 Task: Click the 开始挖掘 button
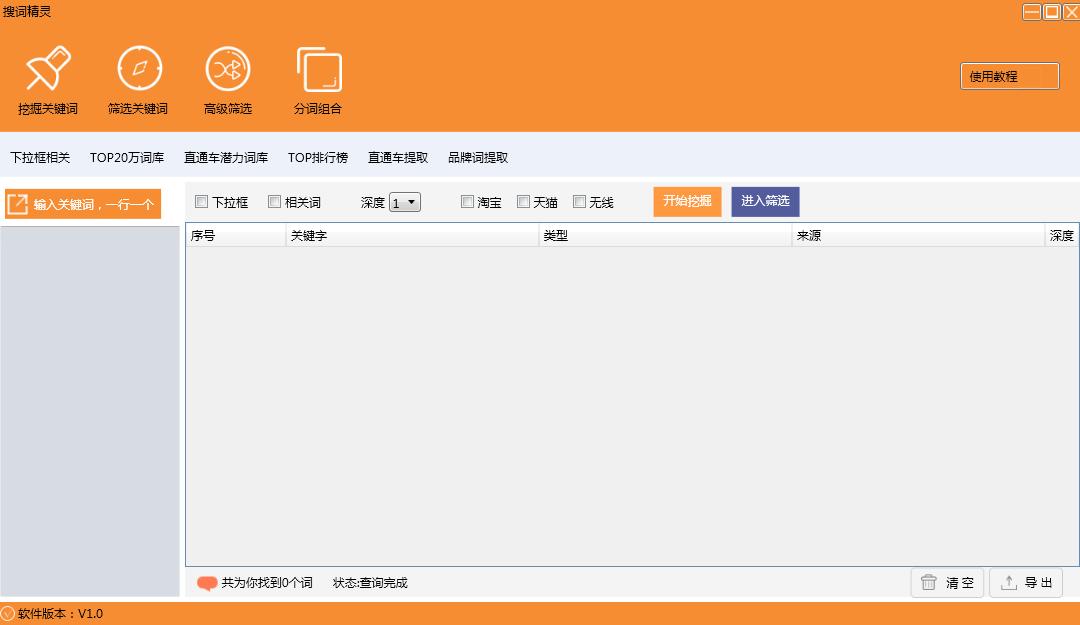click(687, 201)
